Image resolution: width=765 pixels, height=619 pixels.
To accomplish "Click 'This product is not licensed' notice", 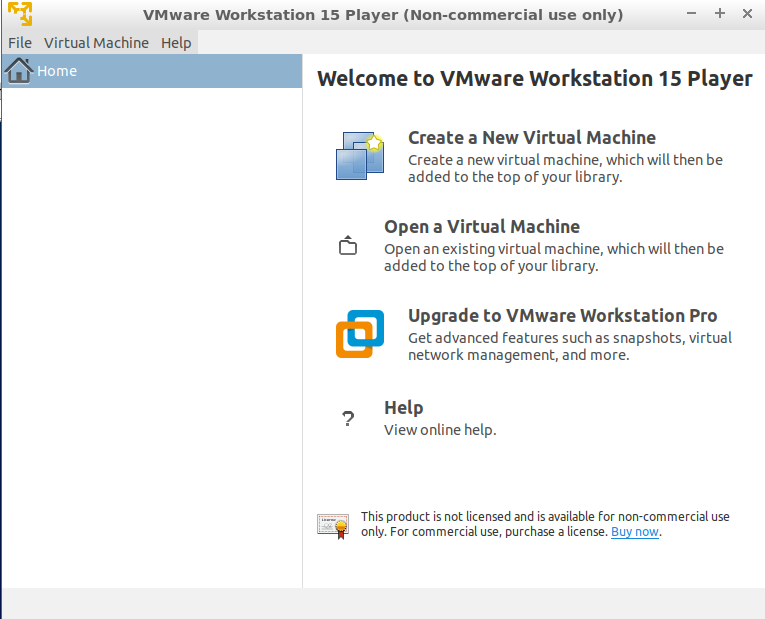I will point(545,524).
